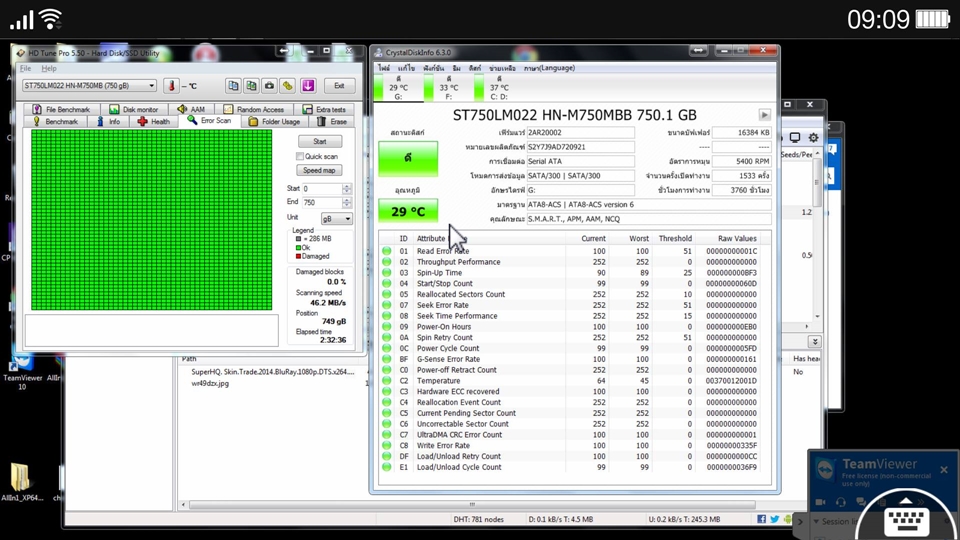This screenshot has height=540, width=960.
Task: Select the TeamViewer 10 desktop shortcut
Action: 23,372
